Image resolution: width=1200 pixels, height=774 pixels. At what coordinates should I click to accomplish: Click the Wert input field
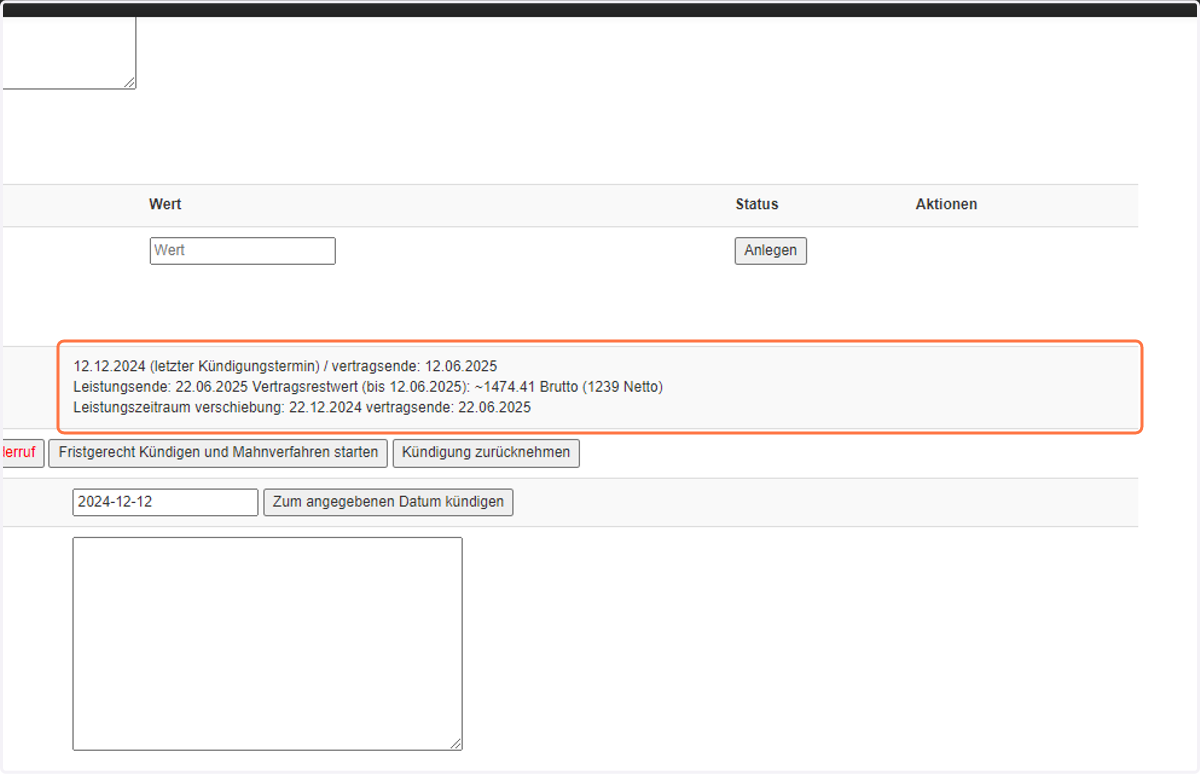(x=242, y=250)
